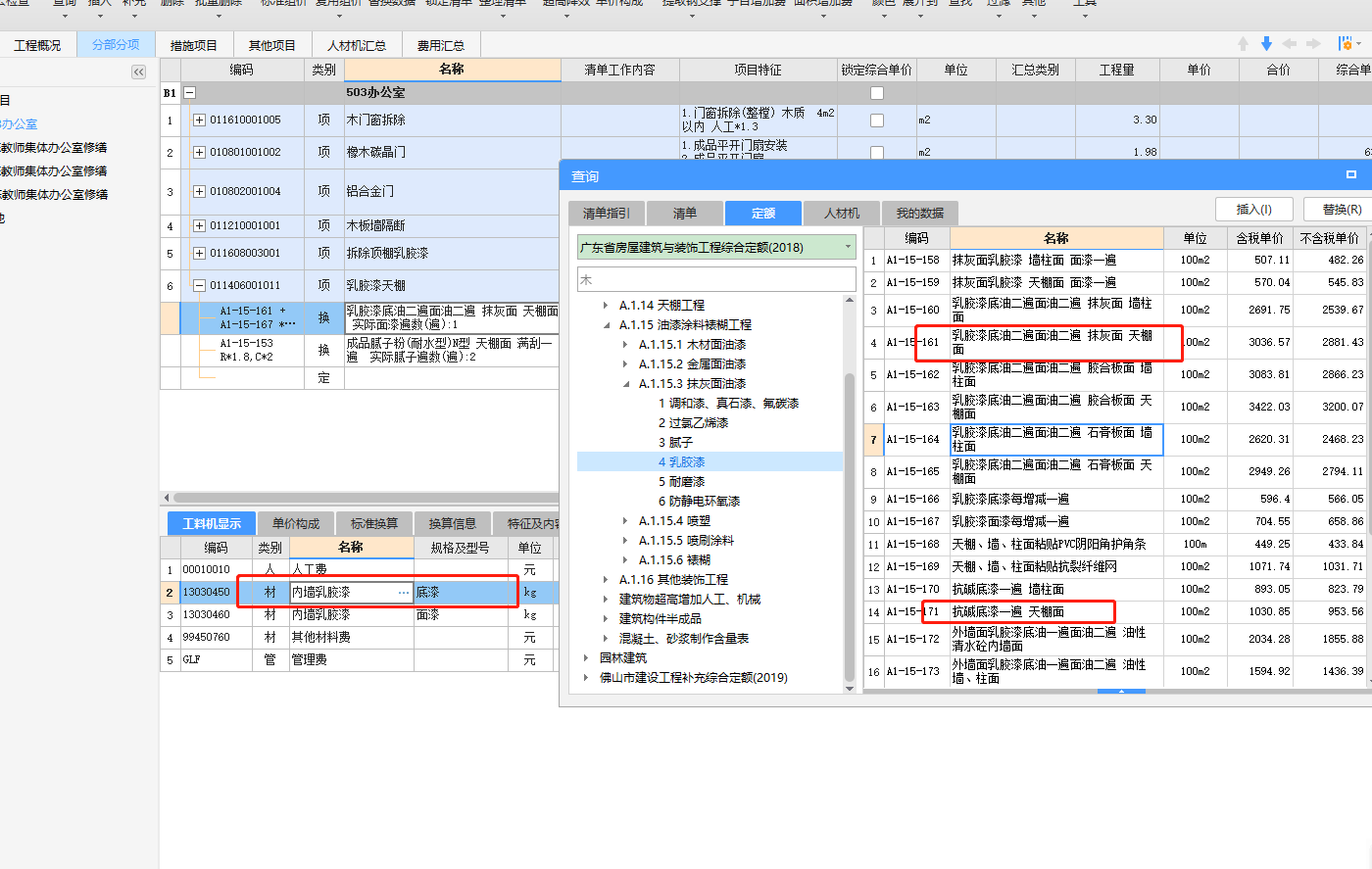Image resolution: width=1372 pixels, height=869 pixels.
Task: Switch to the 工程概况 tab
Action: 37,45
